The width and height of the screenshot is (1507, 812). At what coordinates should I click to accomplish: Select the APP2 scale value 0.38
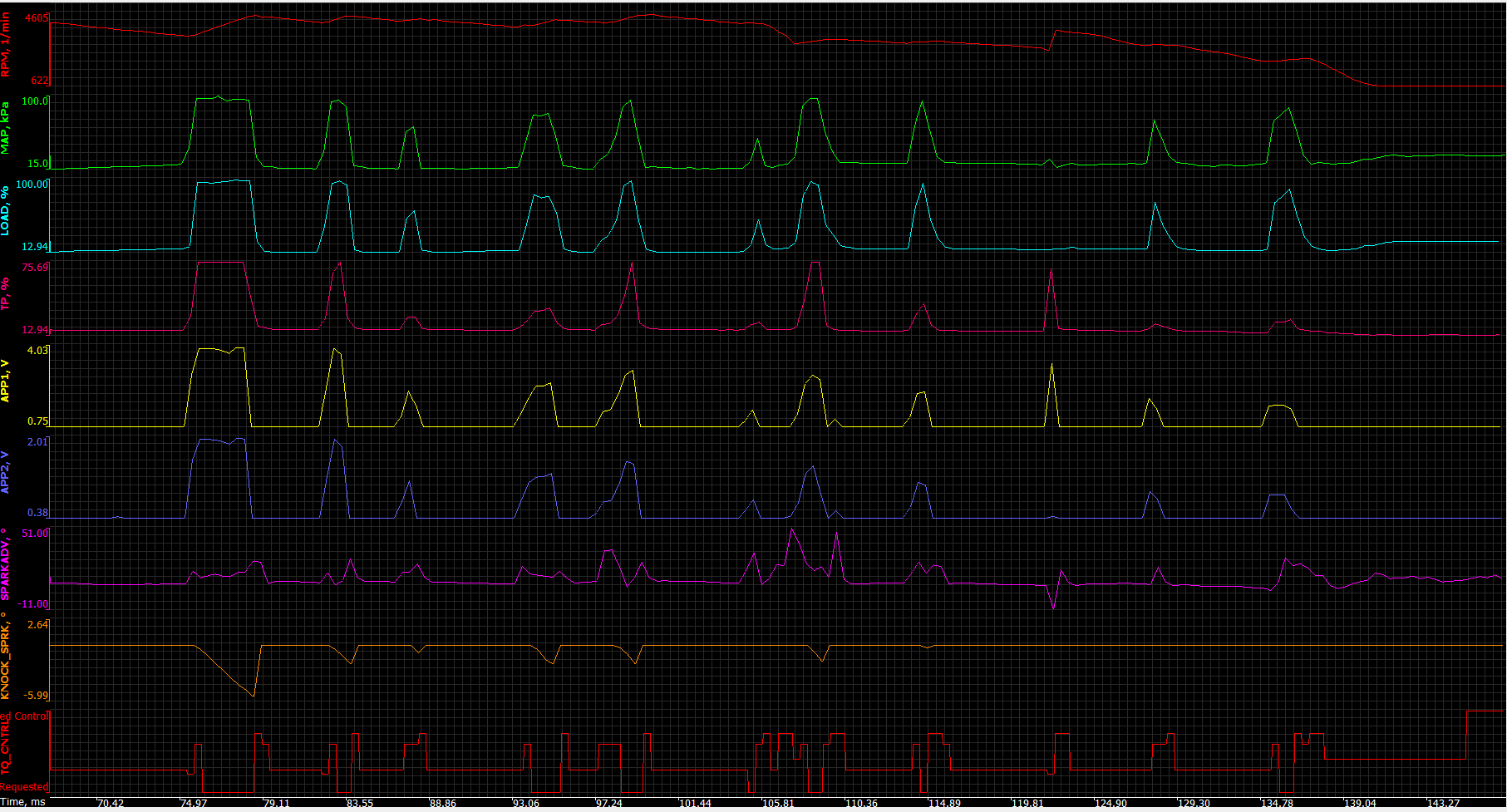(38, 513)
